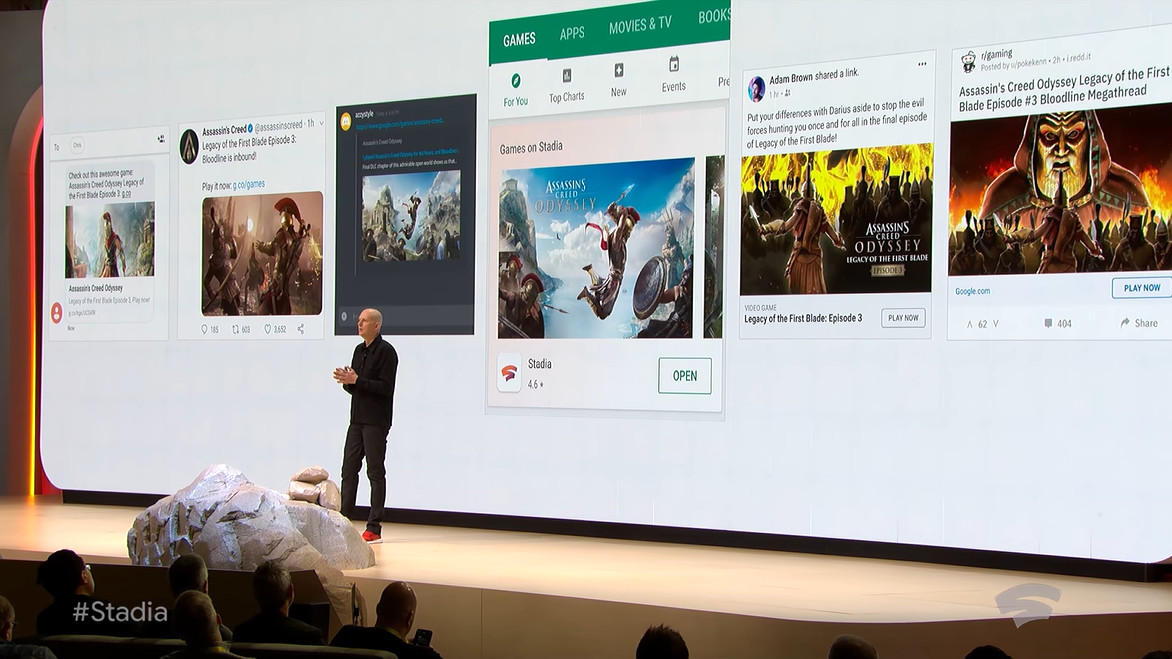This screenshot has width=1172, height=659.
Task: Follow the google.com/games URL in chat
Action: 400,124
